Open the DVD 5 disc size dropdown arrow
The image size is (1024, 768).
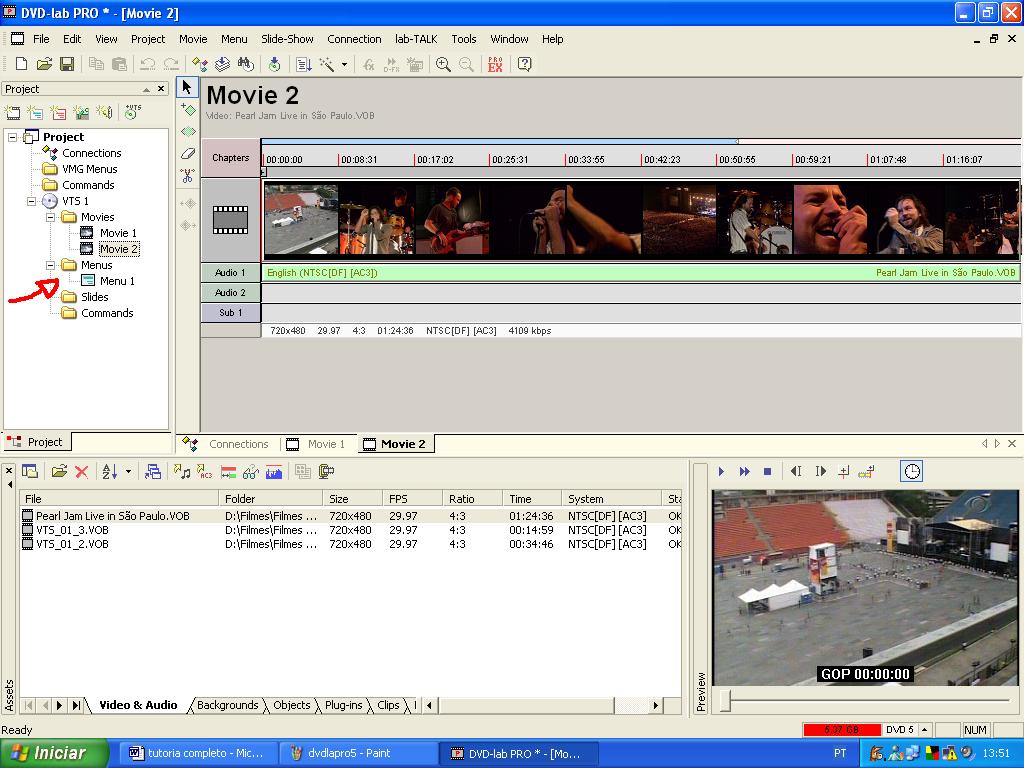click(925, 729)
